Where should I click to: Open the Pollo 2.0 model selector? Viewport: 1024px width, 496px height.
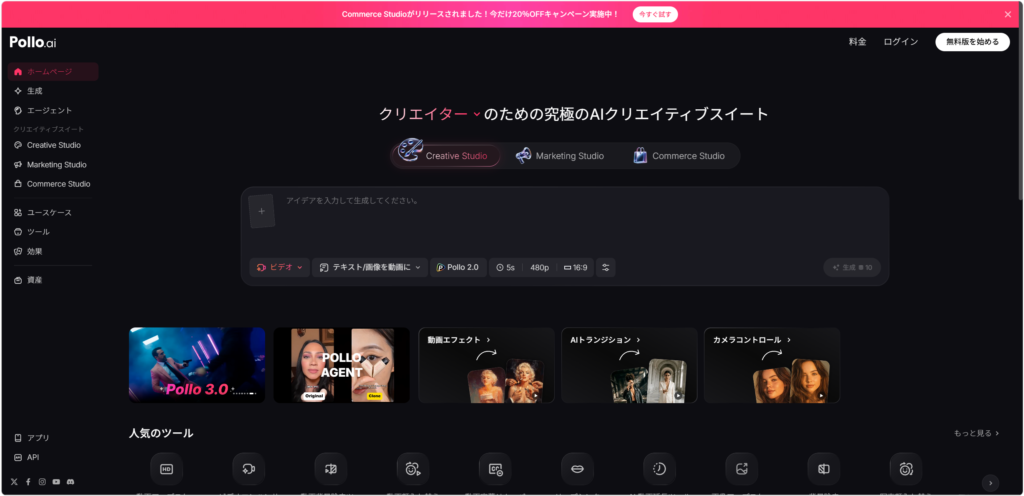458,268
